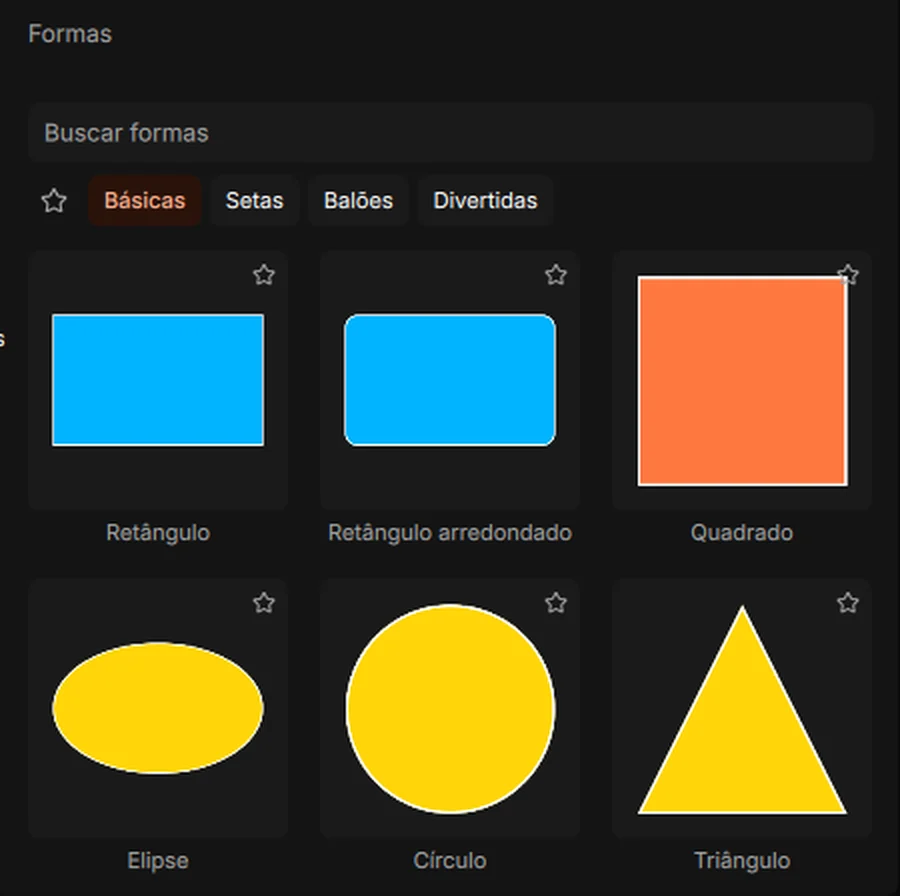Pick the yellow Elipse shape

tap(158, 708)
